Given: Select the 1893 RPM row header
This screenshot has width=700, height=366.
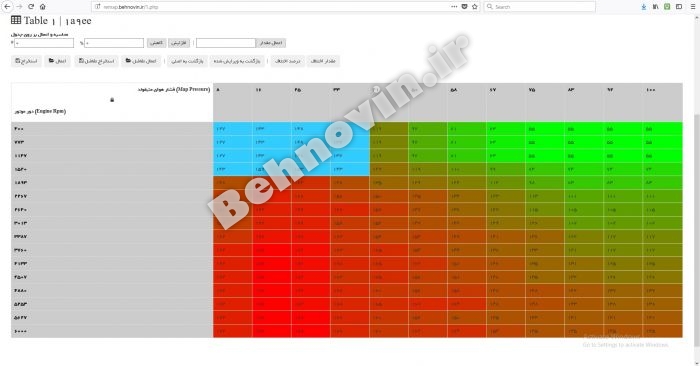Looking at the screenshot, I should point(112,183).
